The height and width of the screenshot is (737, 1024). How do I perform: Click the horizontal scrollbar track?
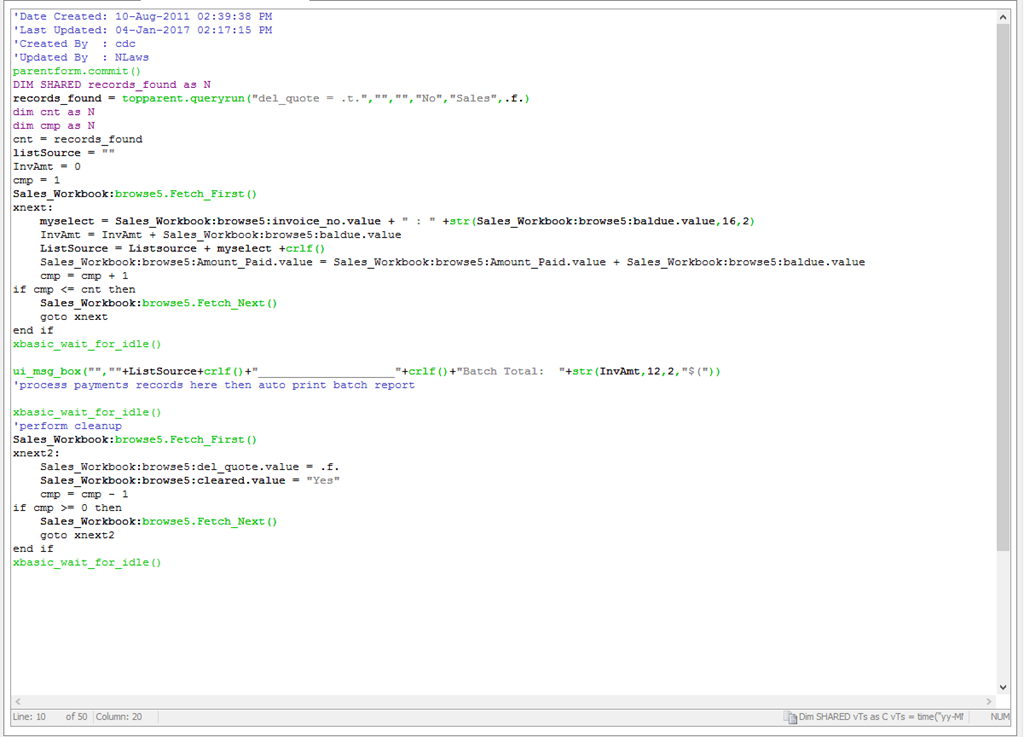point(500,701)
